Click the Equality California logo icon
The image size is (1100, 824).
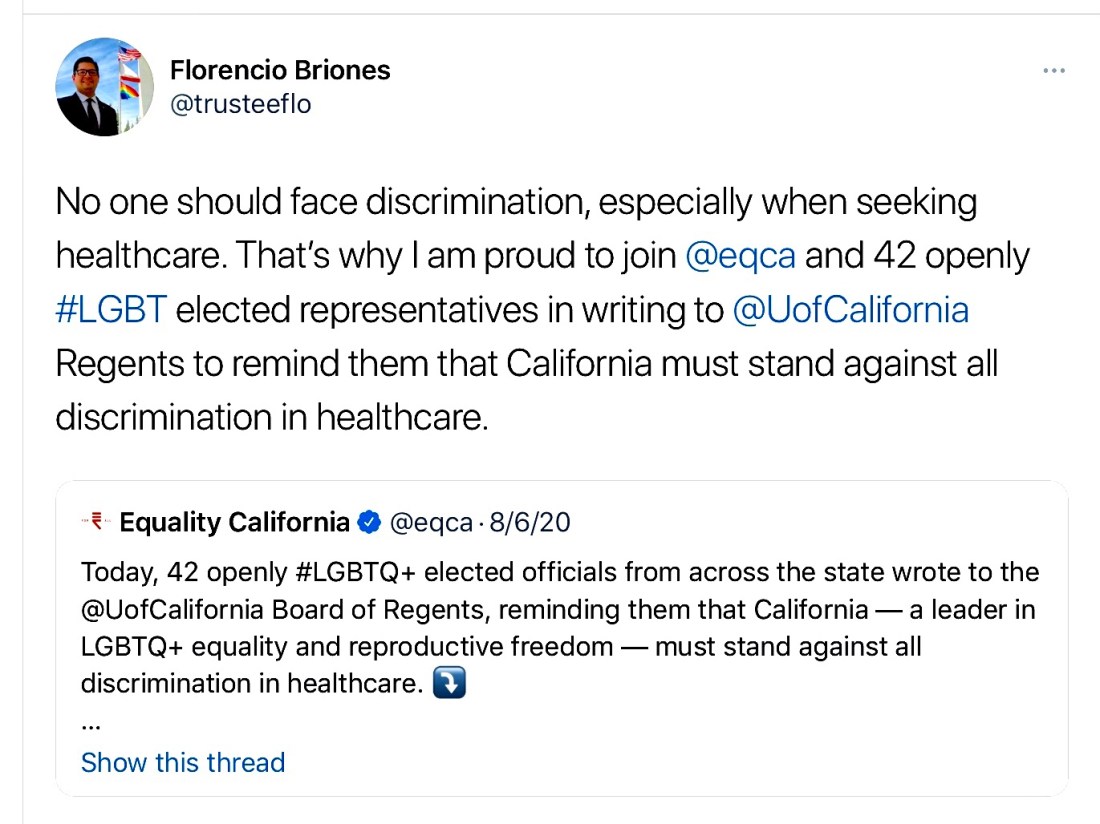point(95,520)
